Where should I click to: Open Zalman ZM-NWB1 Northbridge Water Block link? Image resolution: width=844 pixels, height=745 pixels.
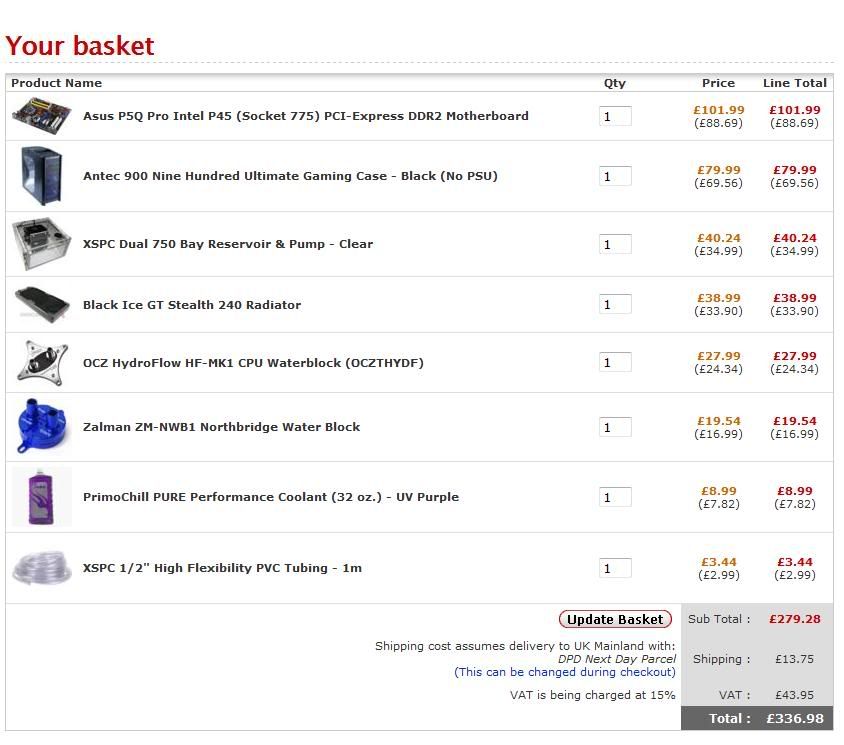(221, 427)
